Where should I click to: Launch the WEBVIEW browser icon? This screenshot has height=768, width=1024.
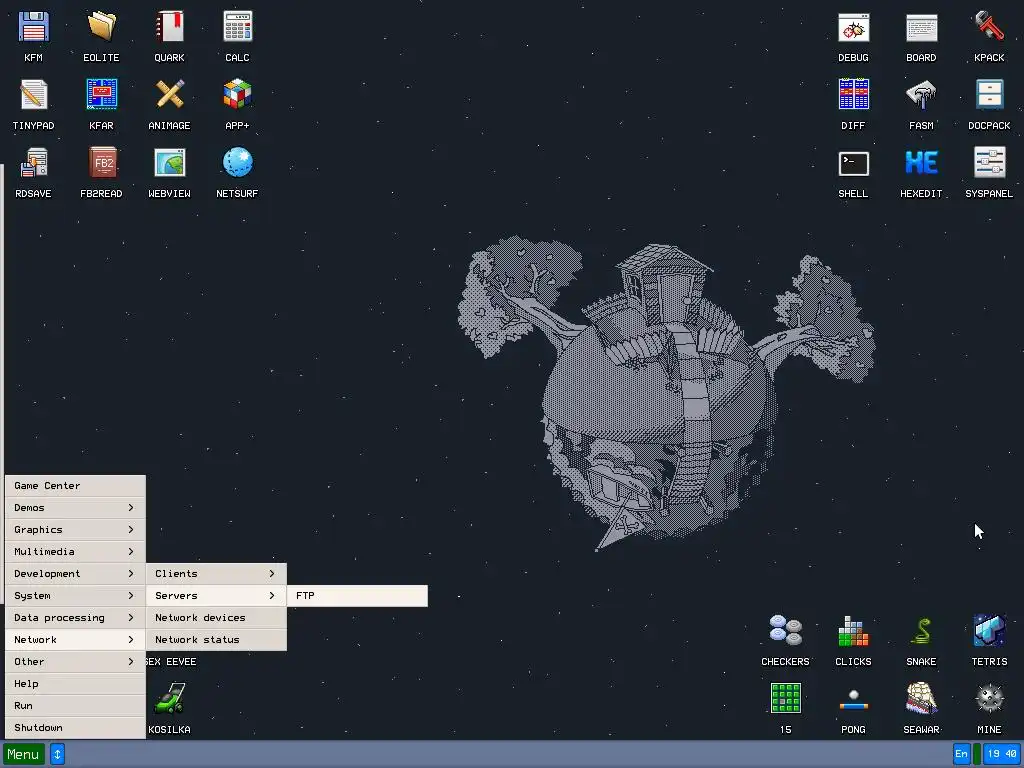click(169, 163)
